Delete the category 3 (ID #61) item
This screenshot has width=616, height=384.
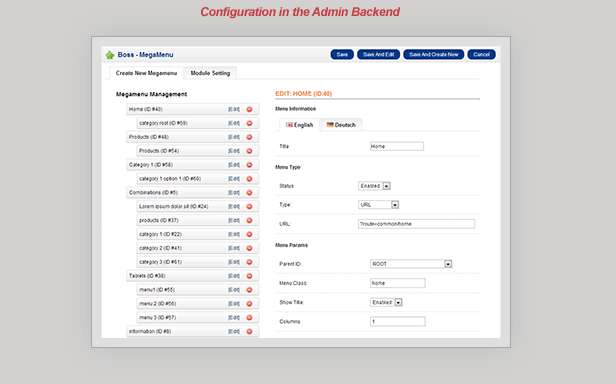tap(249, 262)
